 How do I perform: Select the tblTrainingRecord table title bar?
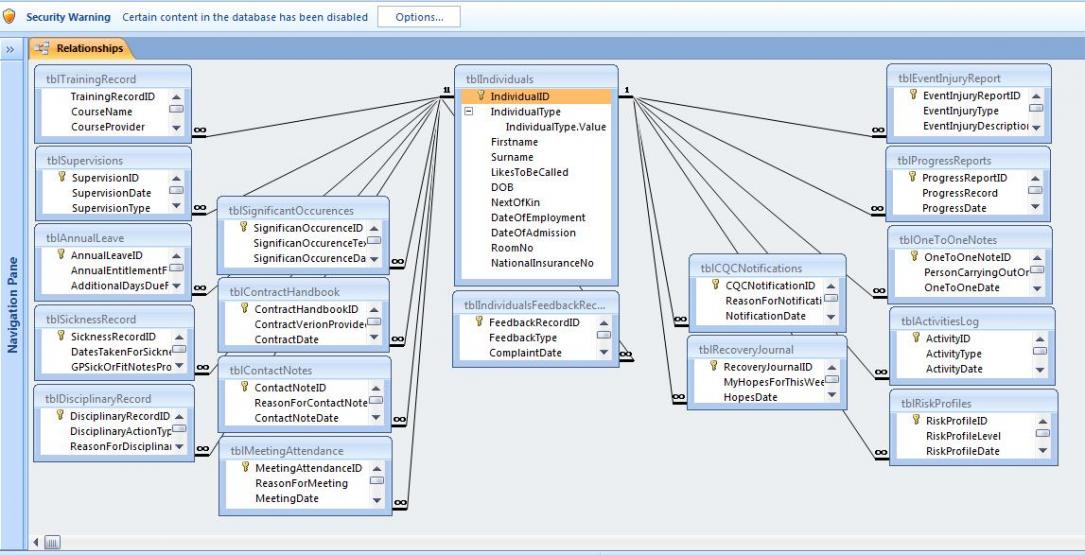(x=112, y=79)
